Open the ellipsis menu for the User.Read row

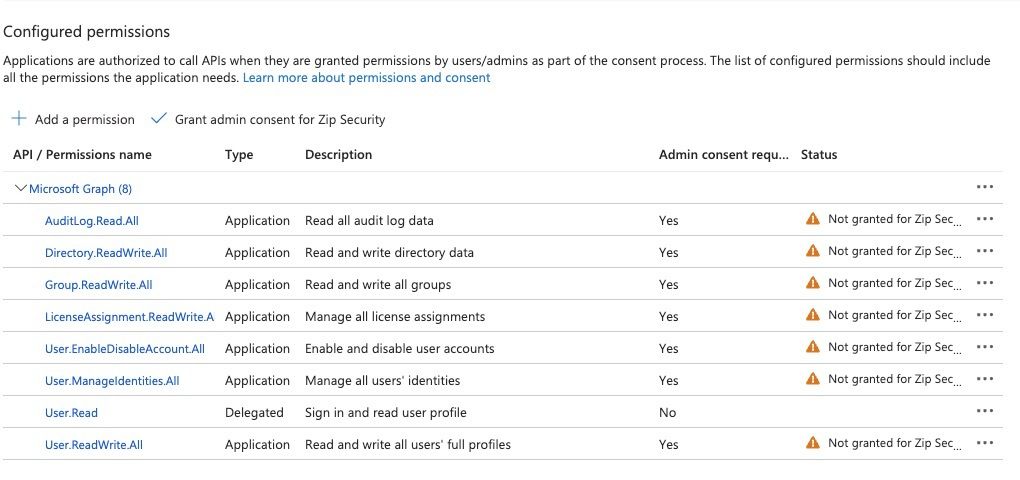tap(985, 411)
